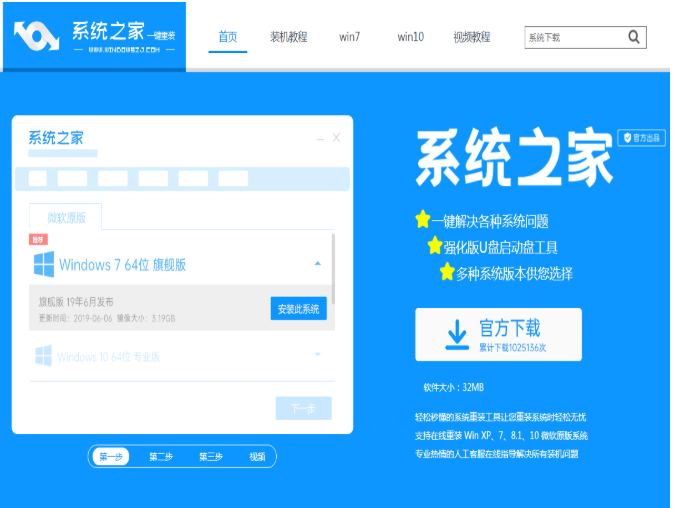Open the 视频教程 navigation tab
The image size is (676, 508).
[472, 37]
